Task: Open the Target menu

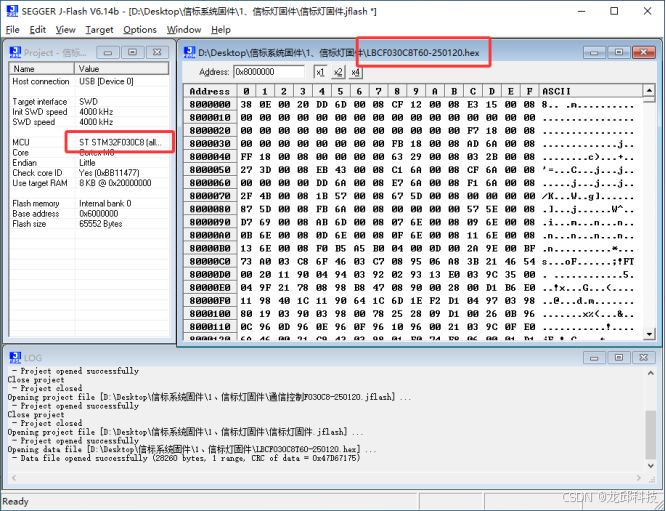Action: [99, 30]
